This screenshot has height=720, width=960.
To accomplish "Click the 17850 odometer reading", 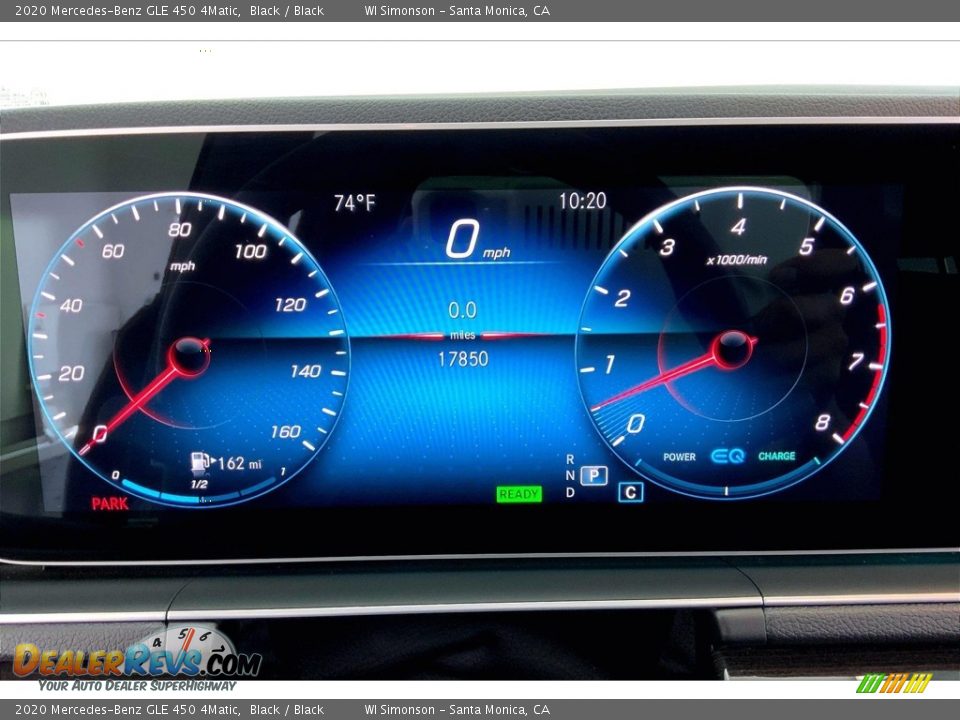I will pyautogui.click(x=463, y=359).
